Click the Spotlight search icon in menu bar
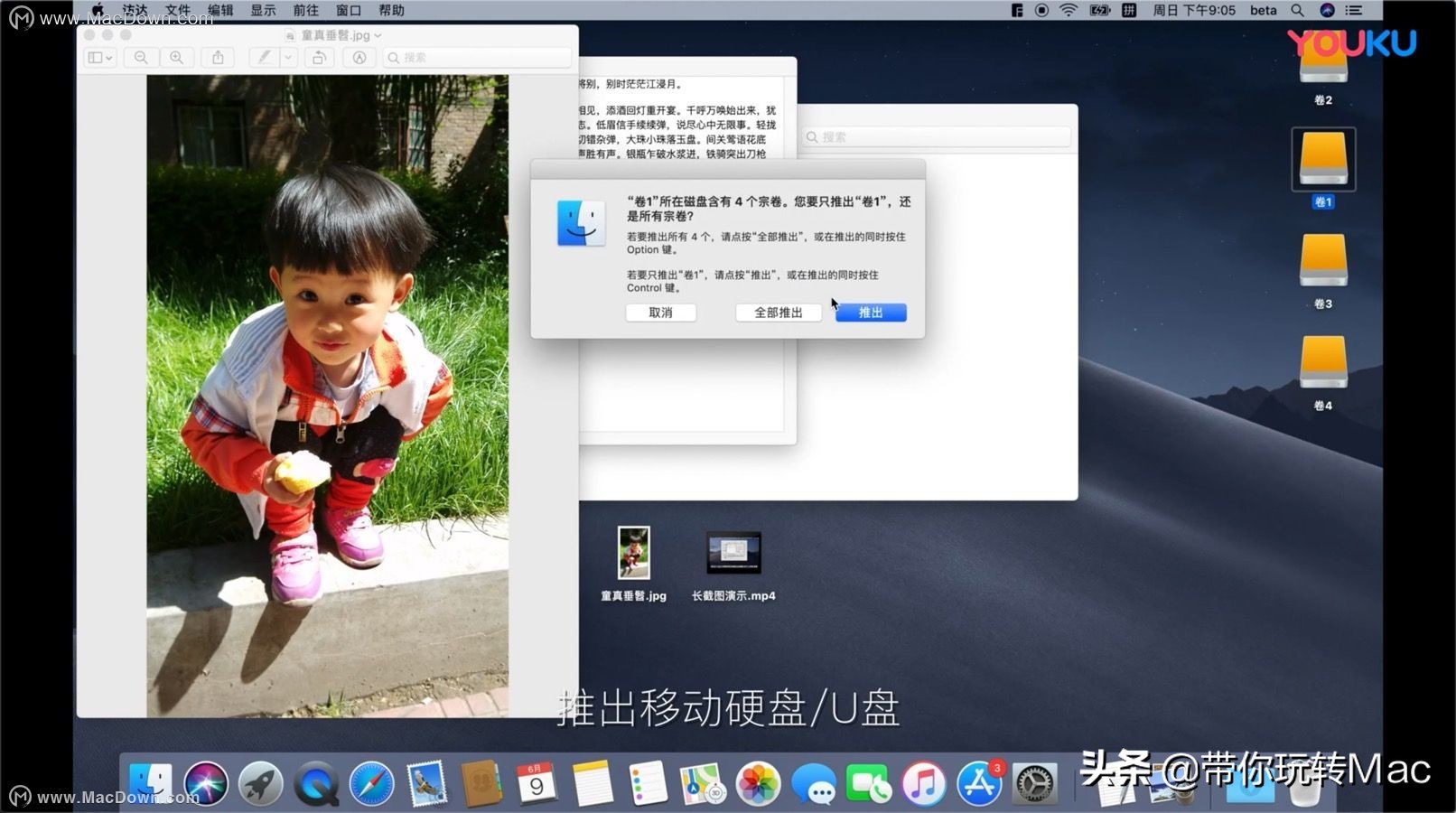The height and width of the screenshot is (813, 1456). 1298,10
